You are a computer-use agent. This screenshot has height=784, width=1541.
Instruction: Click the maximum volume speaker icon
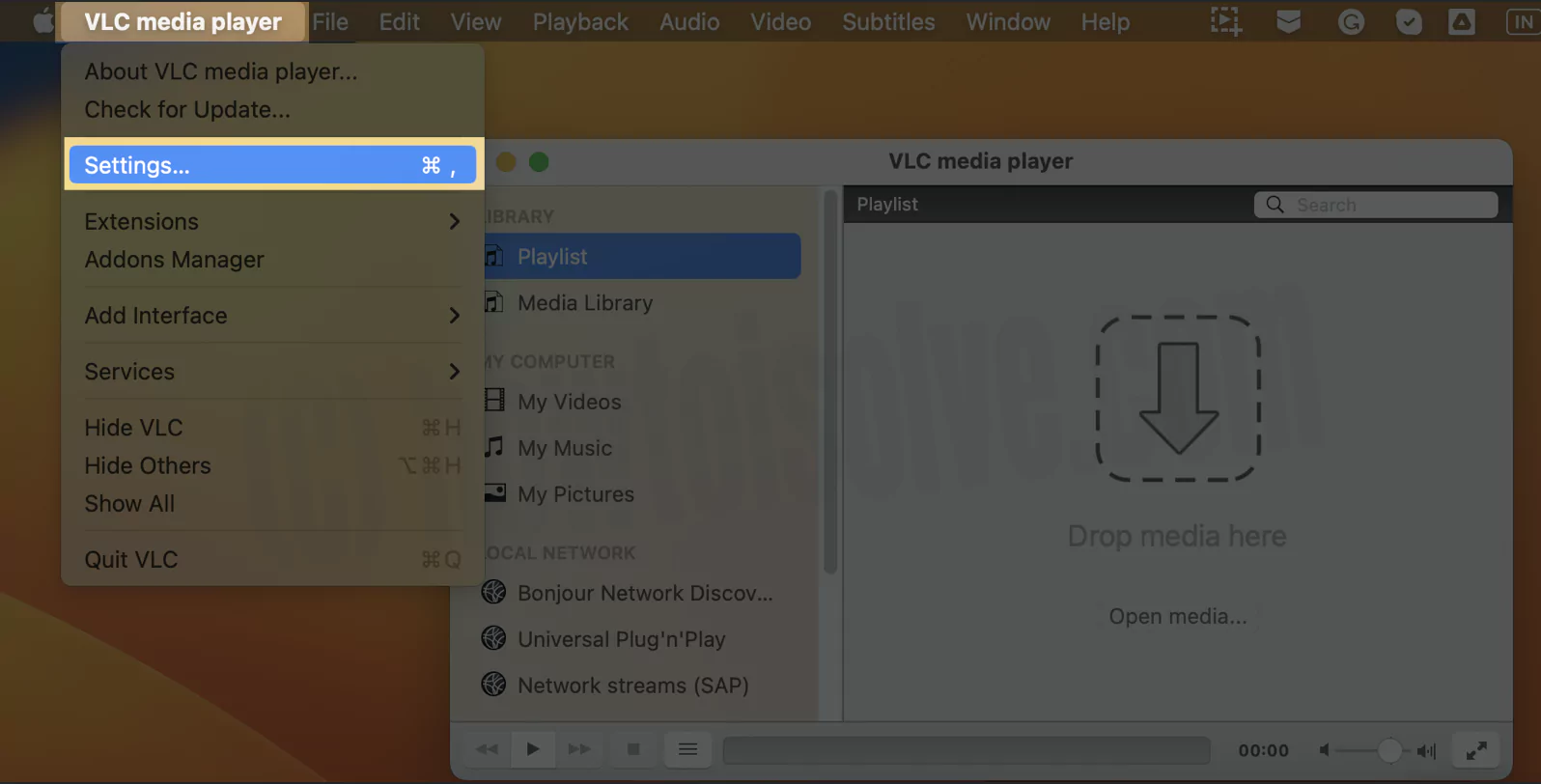point(1426,750)
